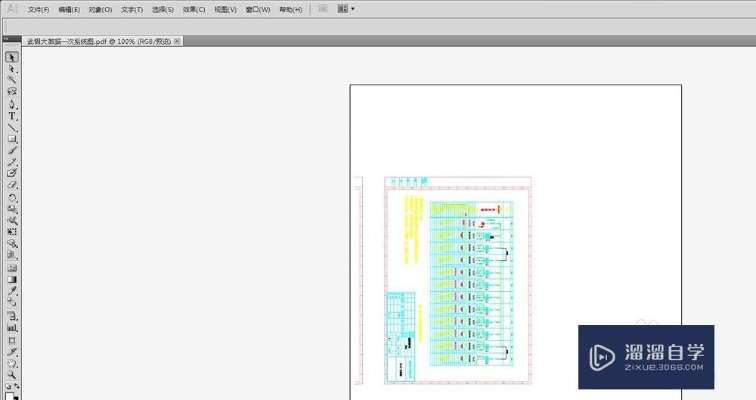Viewport: 756px width, 400px height.
Task: Select the Gradient tool
Action: 12,280
